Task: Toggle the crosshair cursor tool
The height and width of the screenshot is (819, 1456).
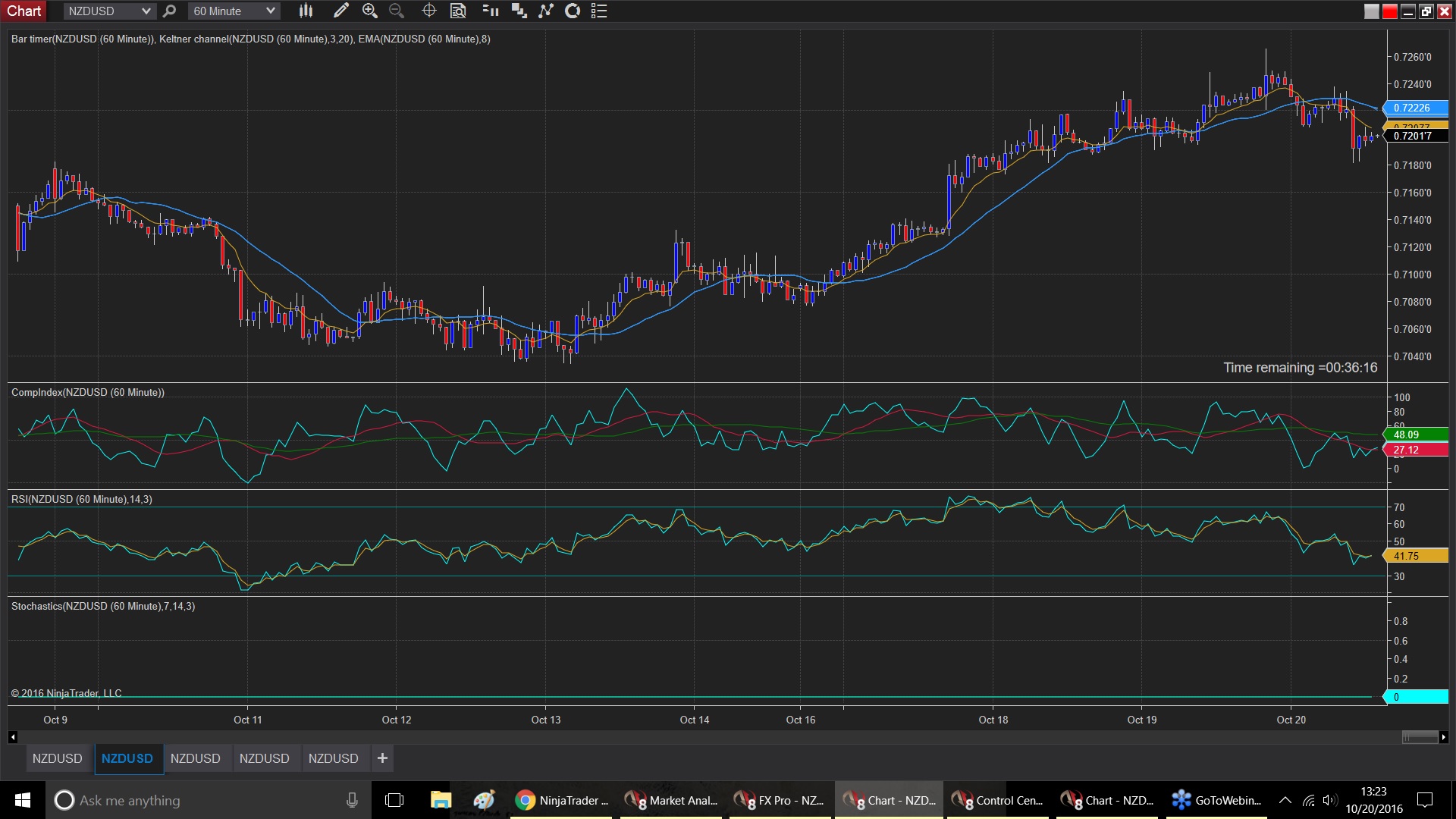Action: pos(428,11)
